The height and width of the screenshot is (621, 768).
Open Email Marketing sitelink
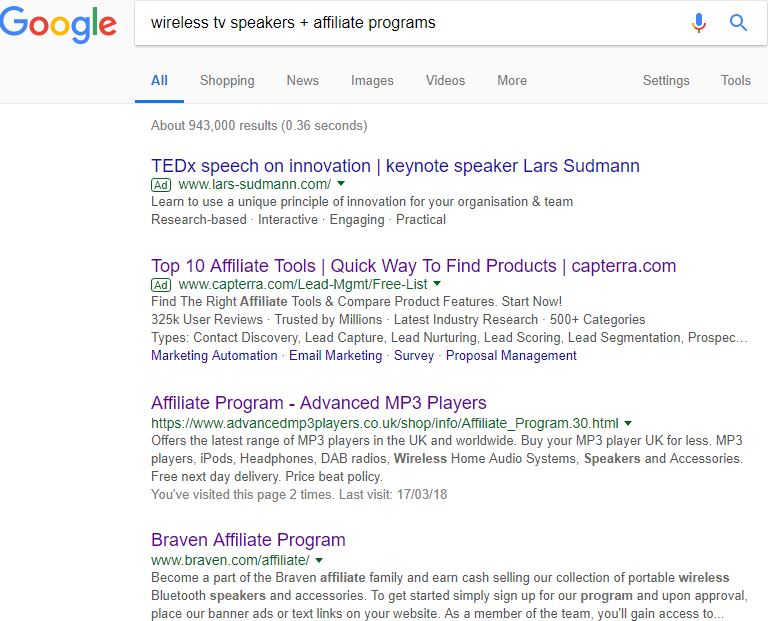pyautogui.click(x=336, y=356)
